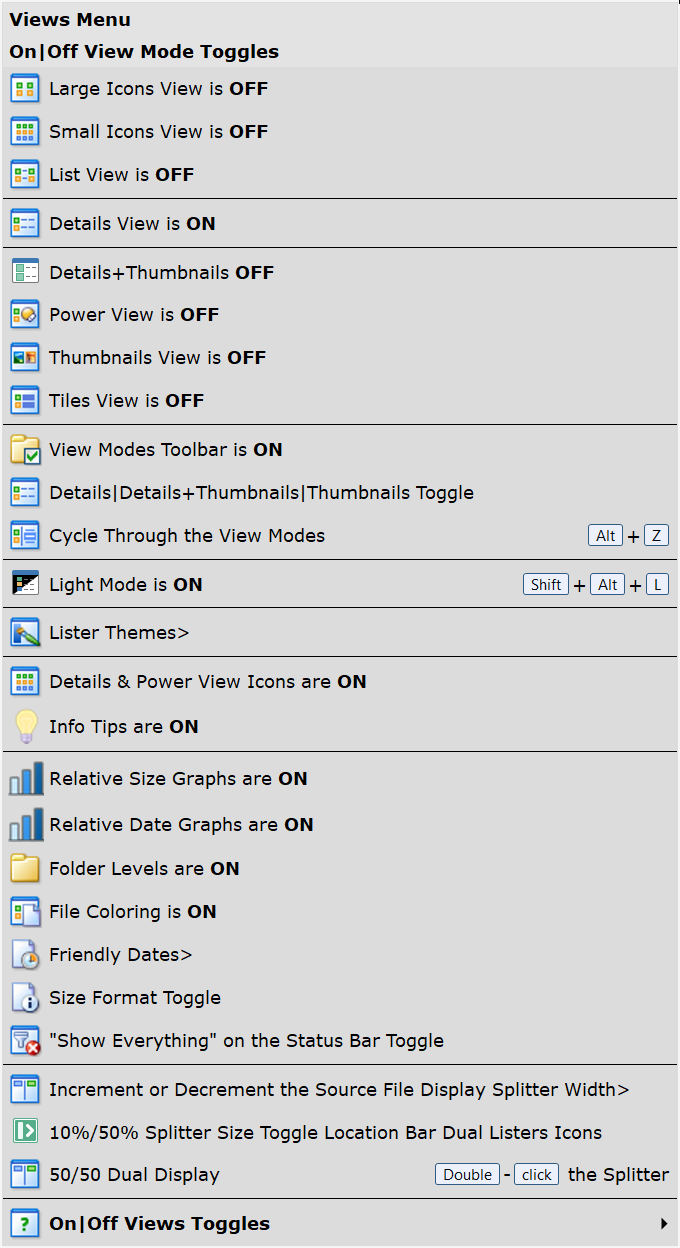The height and width of the screenshot is (1248, 680).
Task: Click 50/50 Dual Display
Action: coord(340,1174)
